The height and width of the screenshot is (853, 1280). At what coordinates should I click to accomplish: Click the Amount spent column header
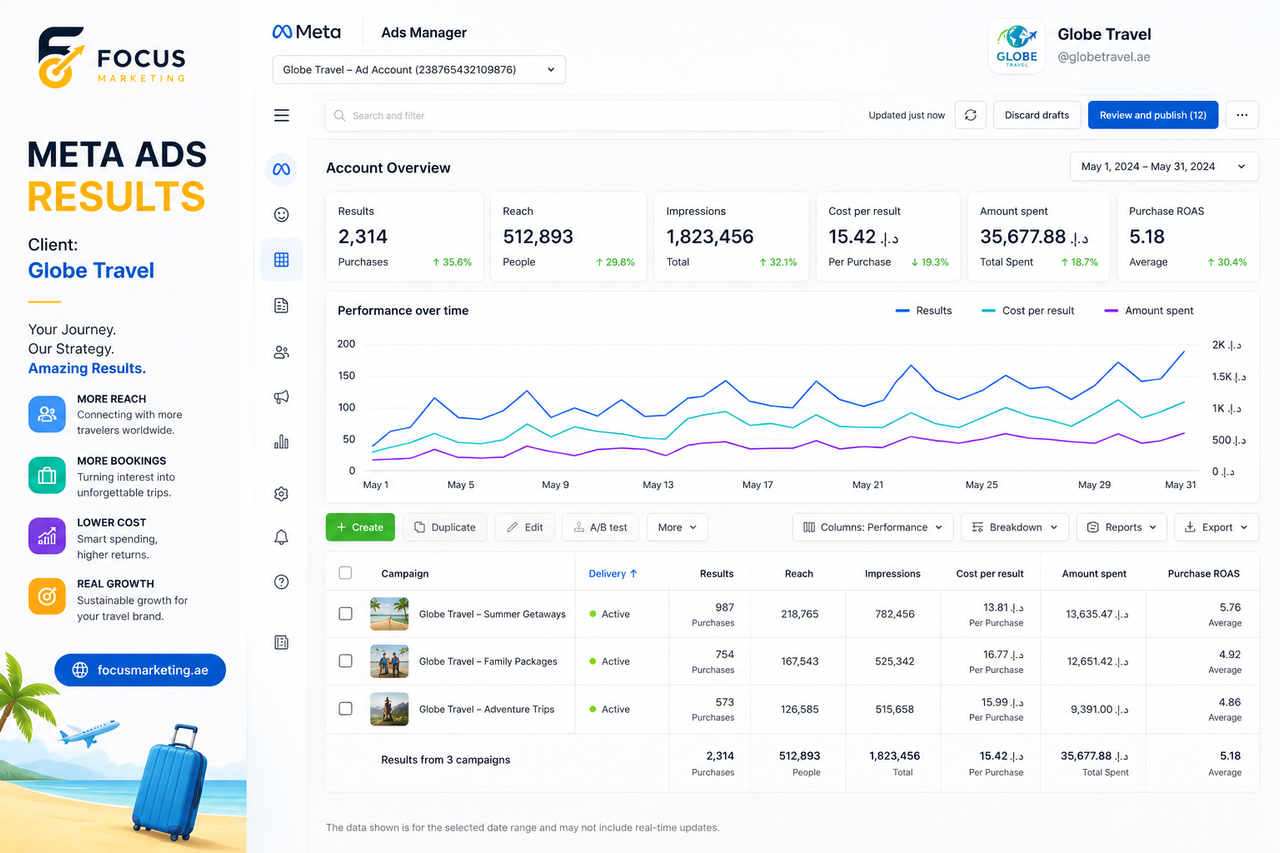[1094, 574]
